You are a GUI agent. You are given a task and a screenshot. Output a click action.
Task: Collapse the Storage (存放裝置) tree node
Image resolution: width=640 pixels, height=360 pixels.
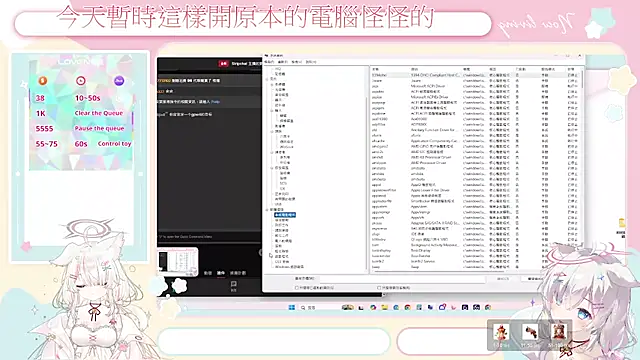click(272, 168)
